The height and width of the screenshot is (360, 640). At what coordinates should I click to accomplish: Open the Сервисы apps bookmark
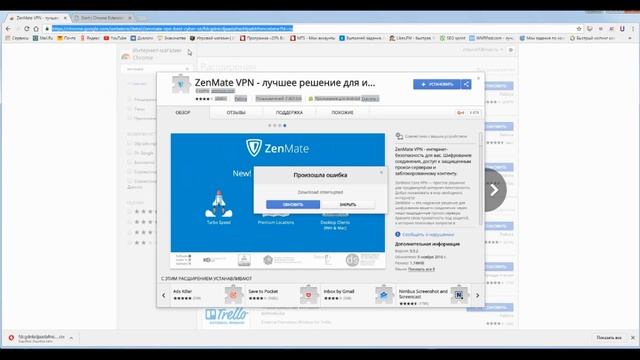click(17, 38)
